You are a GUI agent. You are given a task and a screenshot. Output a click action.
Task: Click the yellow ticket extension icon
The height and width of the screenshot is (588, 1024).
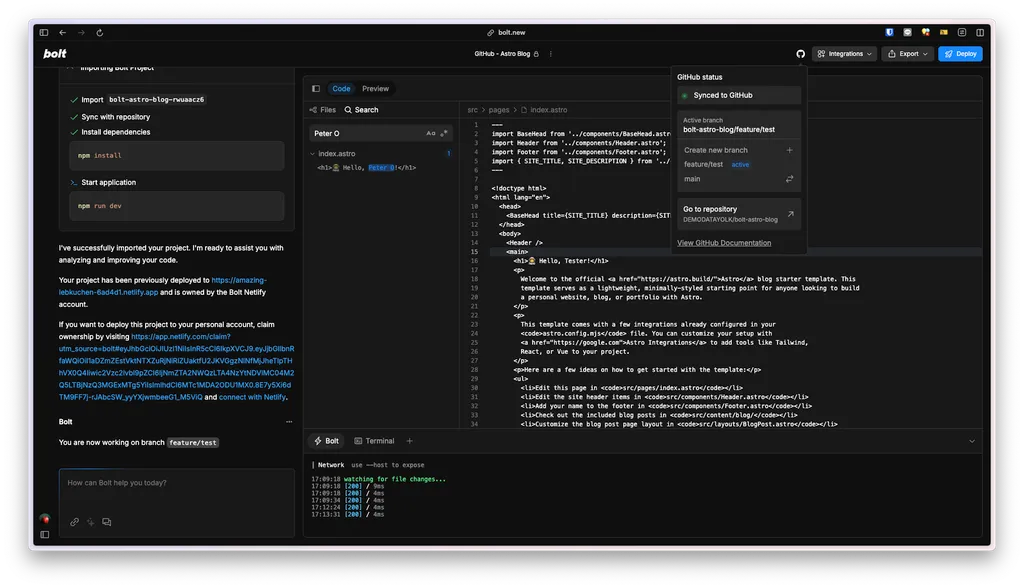click(x=944, y=32)
